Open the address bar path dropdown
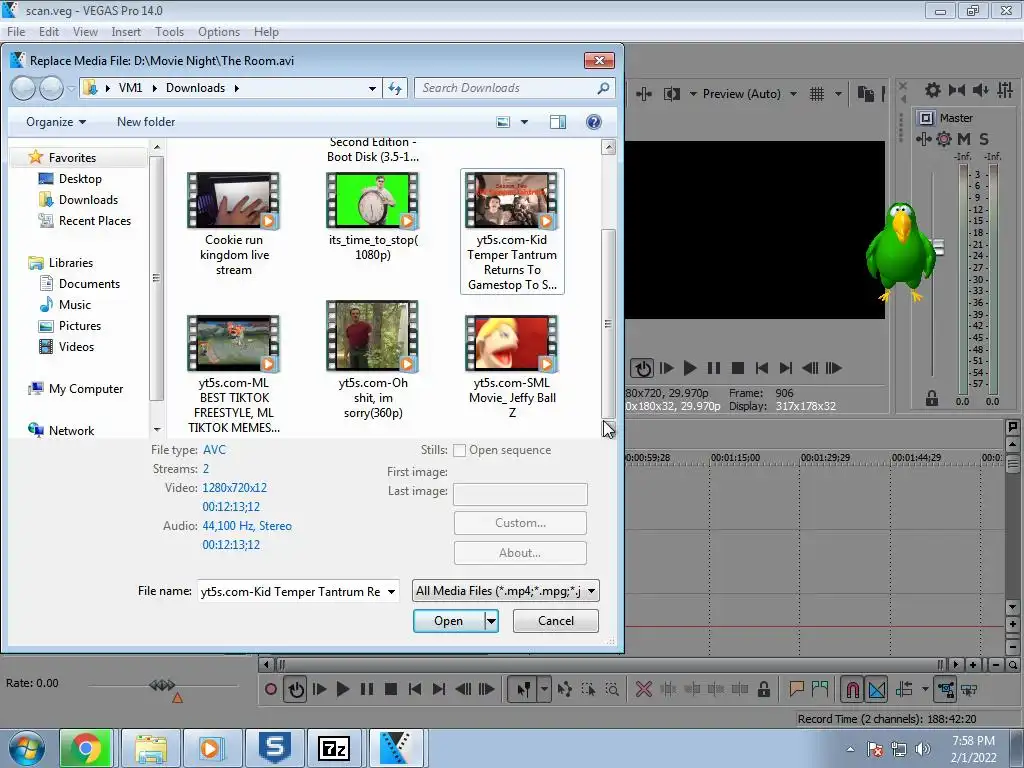 [372, 88]
